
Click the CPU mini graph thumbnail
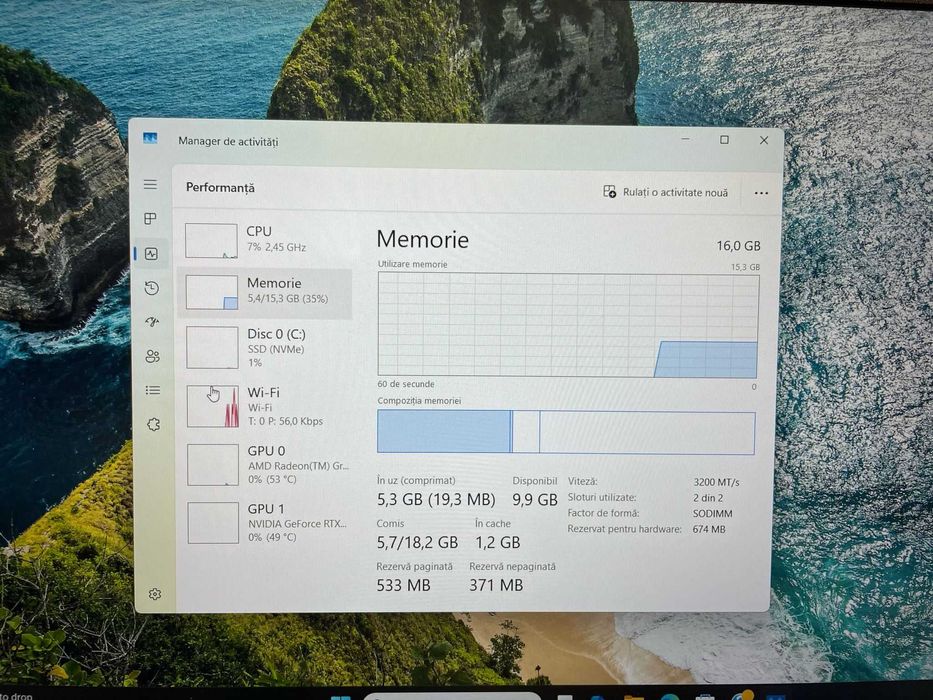[x=211, y=240]
